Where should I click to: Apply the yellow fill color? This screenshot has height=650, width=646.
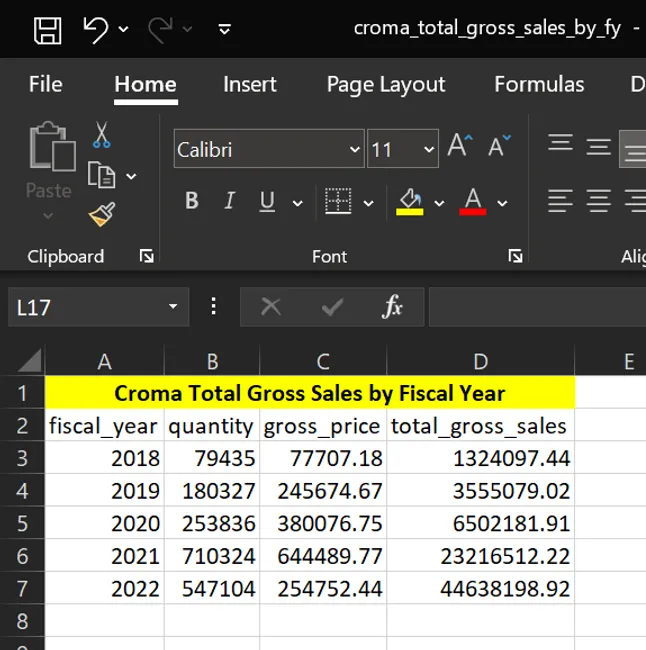click(410, 202)
